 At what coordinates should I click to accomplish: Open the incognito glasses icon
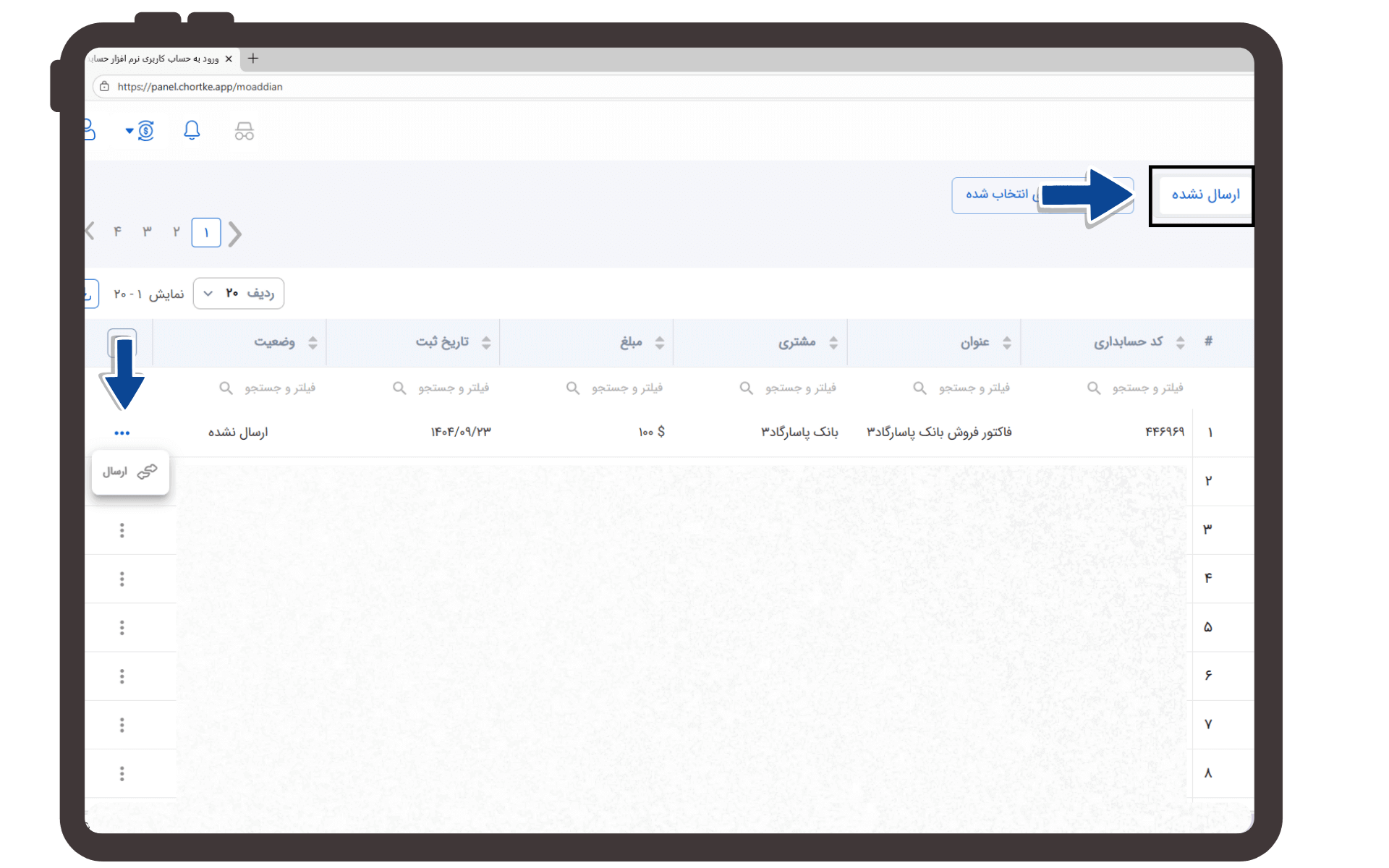pos(245,131)
